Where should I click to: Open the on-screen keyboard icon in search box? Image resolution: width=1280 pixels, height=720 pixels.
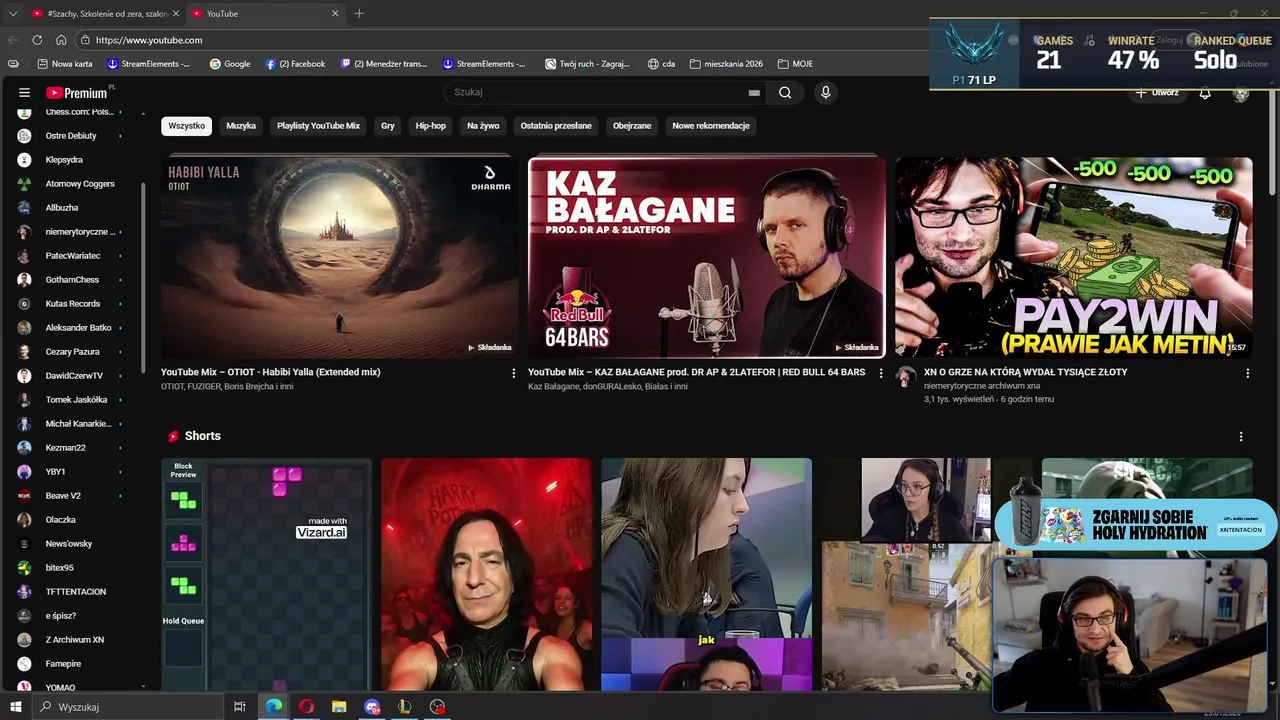coord(755,93)
